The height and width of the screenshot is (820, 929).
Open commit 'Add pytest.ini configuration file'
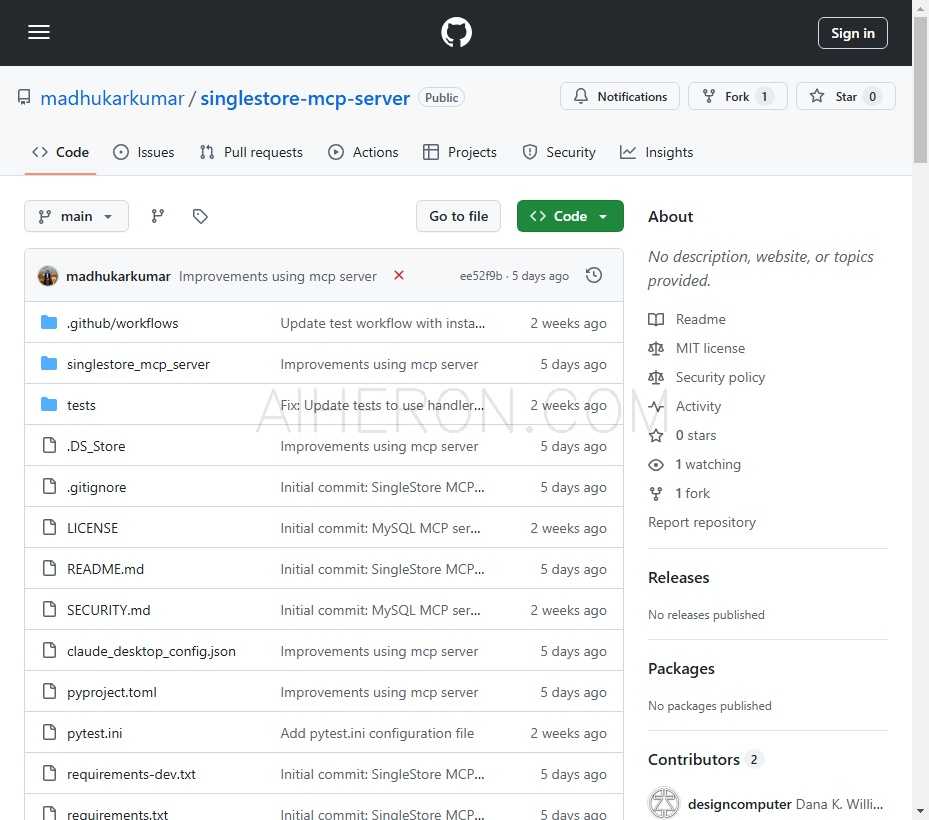point(377,733)
